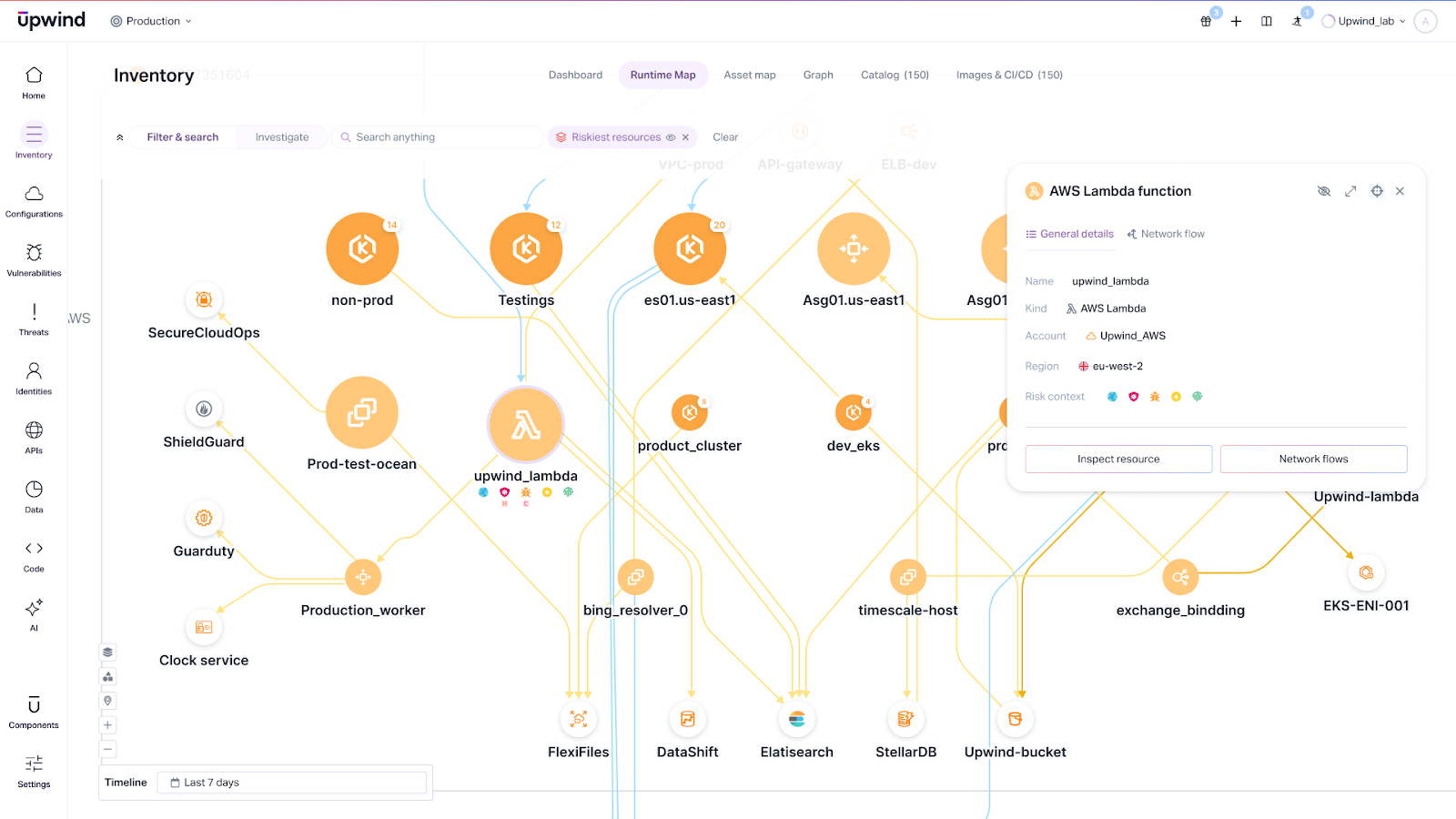The width and height of the screenshot is (1456, 819).
Task: Open the Threats page in sidebar
Action: point(34,318)
